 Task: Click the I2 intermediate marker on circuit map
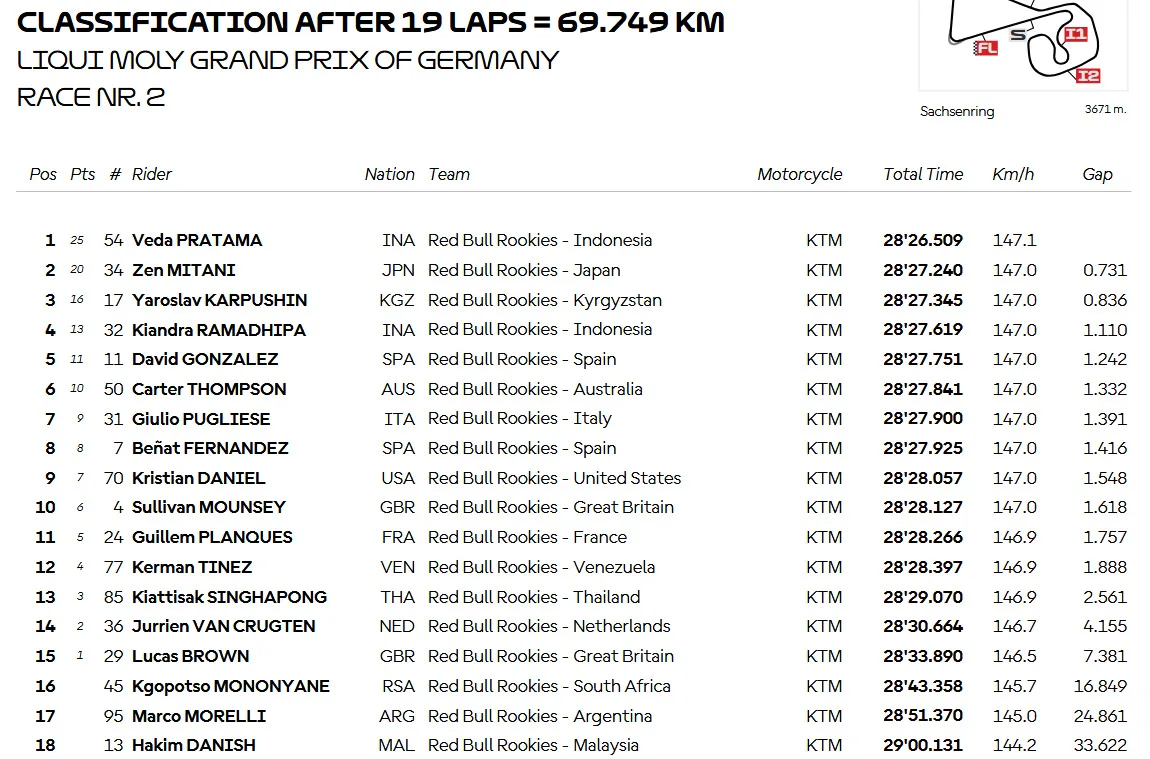(x=1088, y=76)
